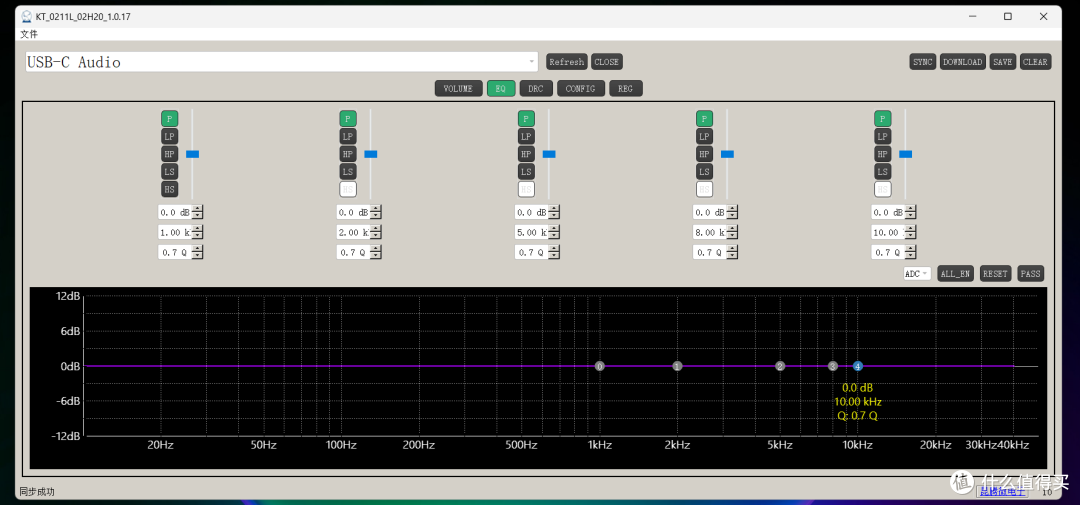Click the gain slider handle of 1.00 k band
This screenshot has height=505, width=1080.
pyautogui.click(x=192, y=154)
